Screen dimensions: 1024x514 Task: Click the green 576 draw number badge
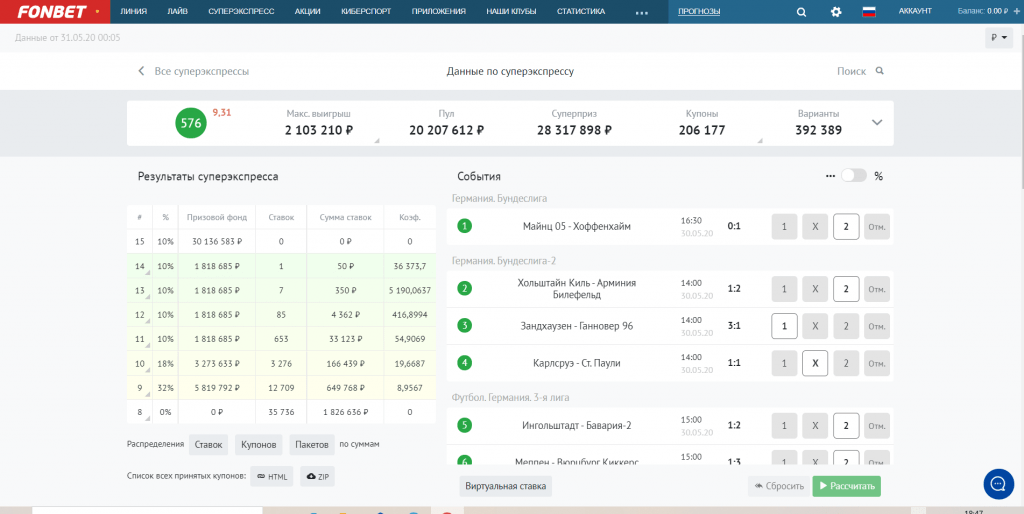click(x=191, y=123)
